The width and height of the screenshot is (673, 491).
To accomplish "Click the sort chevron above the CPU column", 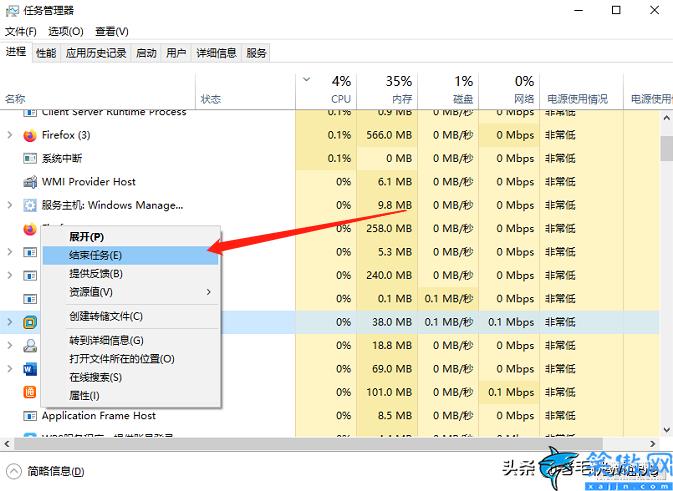I will (x=306, y=79).
